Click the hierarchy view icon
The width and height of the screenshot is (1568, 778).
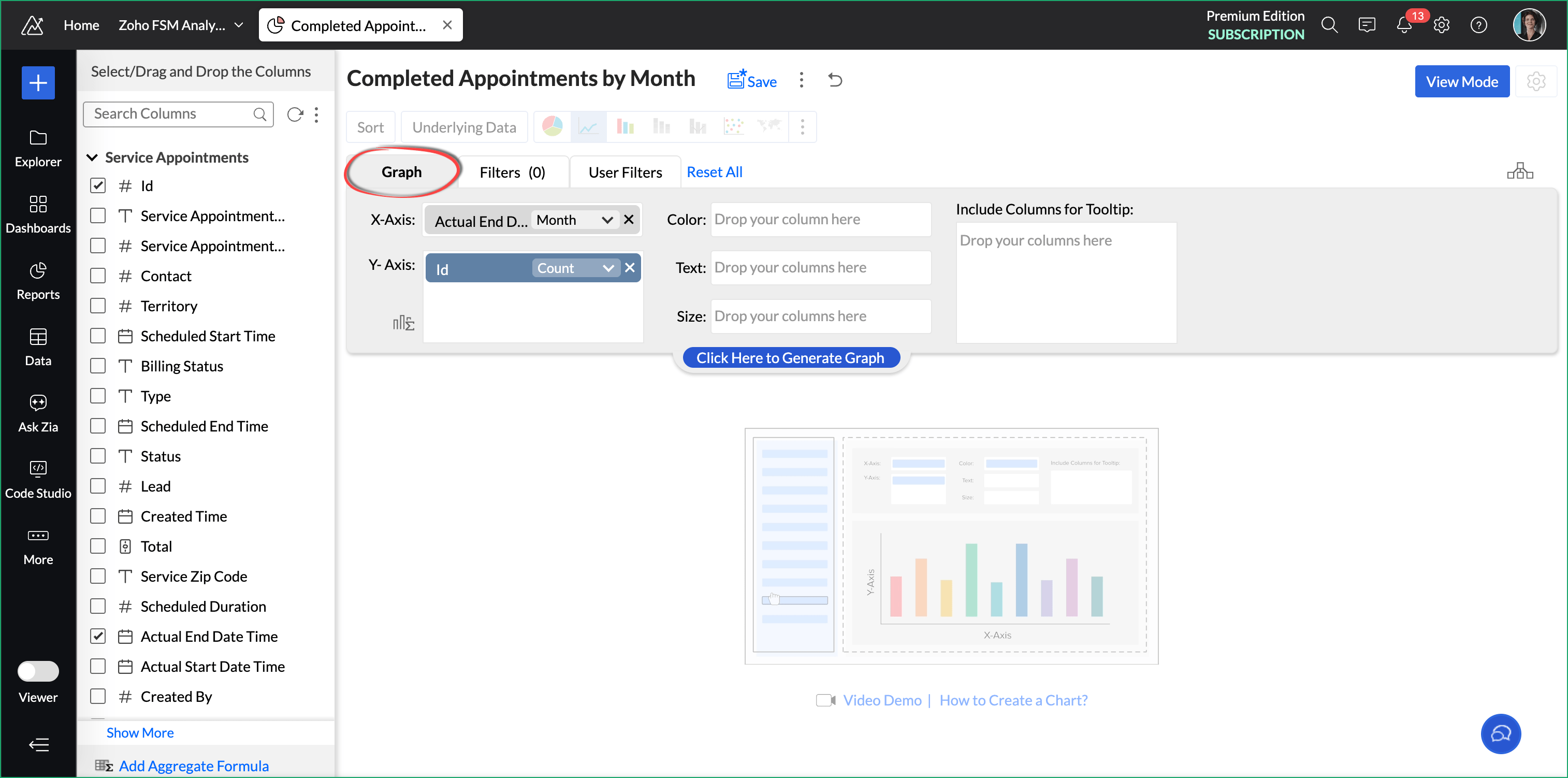[1519, 171]
